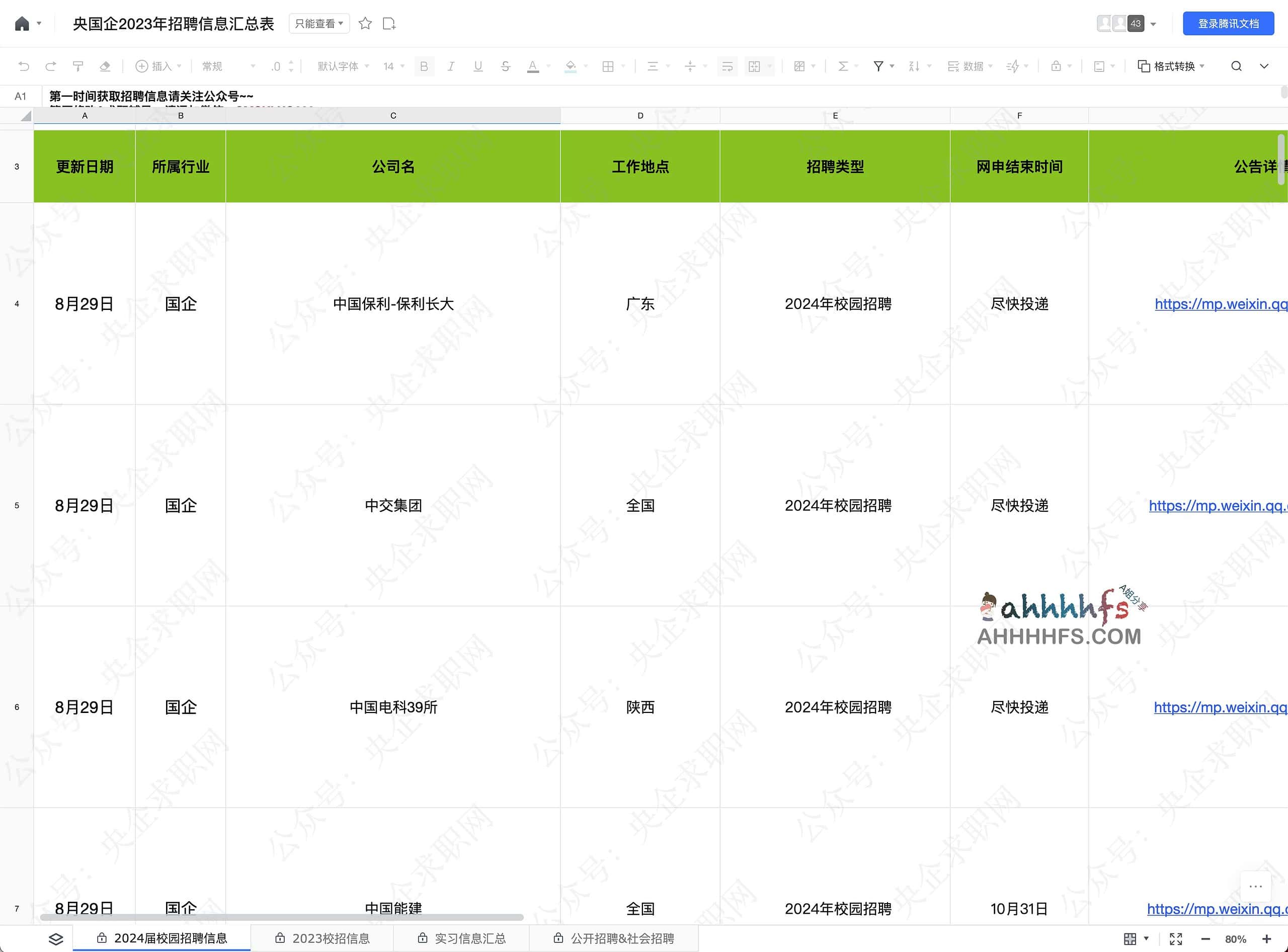Switch to 实习信息汇总 sheet tab

pyautogui.click(x=462, y=939)
